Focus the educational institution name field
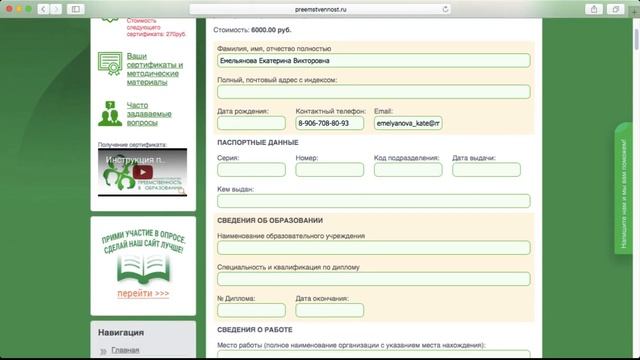Image resolution: width=640 pixels, height=360 pixels. pos(373,247)
